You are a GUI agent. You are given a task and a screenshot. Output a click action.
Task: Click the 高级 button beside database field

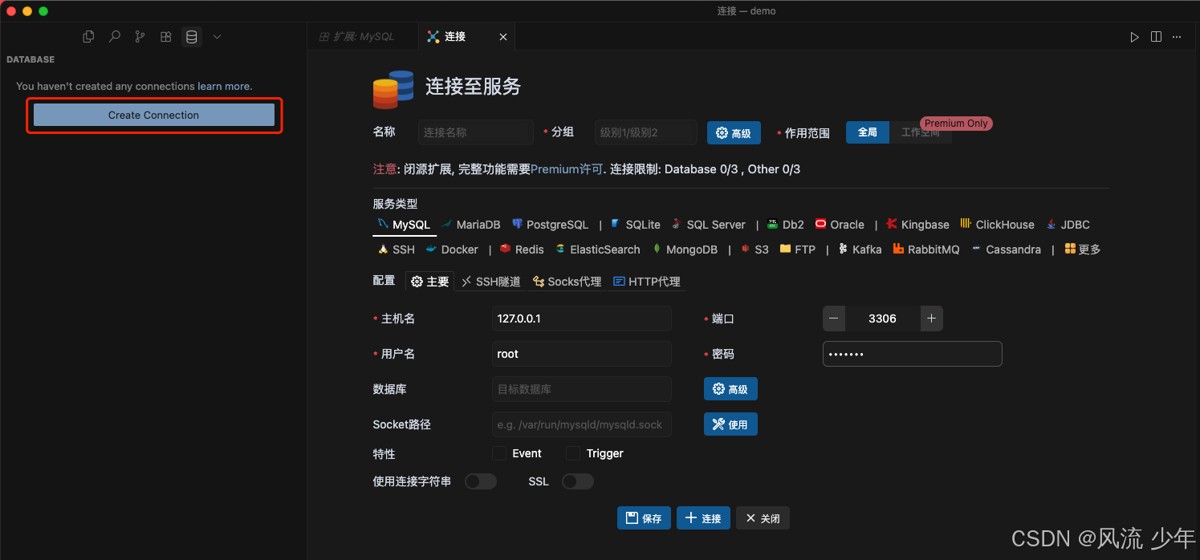pyautogui.click(x=731, y=389)
